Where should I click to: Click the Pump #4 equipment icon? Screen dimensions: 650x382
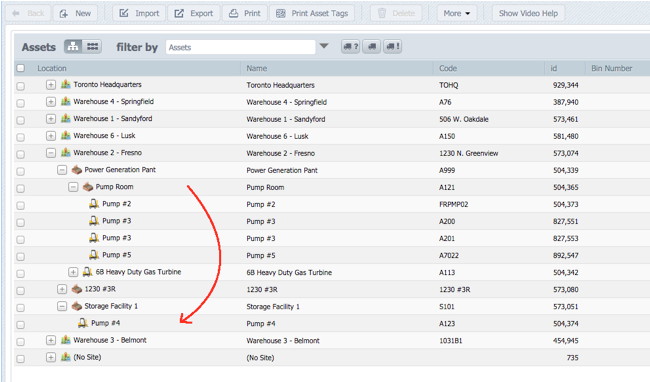click(83, 323)
